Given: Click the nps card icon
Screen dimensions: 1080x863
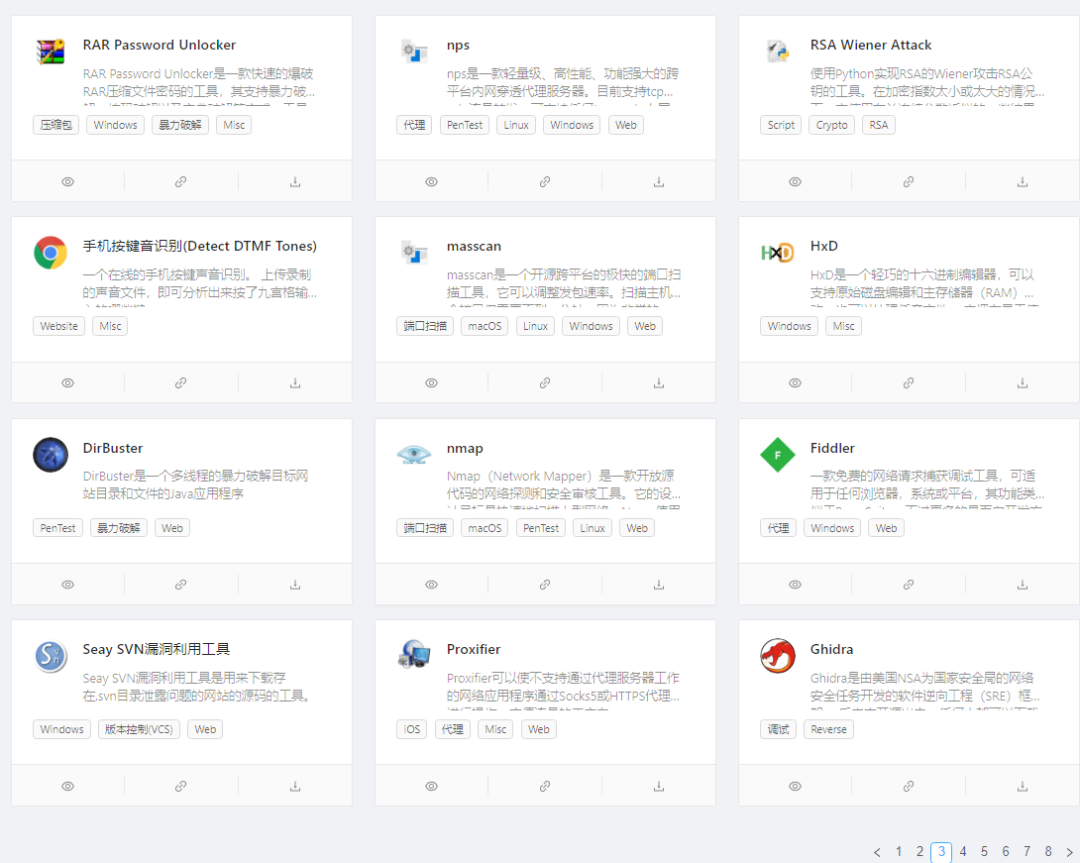Looking at the screenshot, I should [414, 51].
